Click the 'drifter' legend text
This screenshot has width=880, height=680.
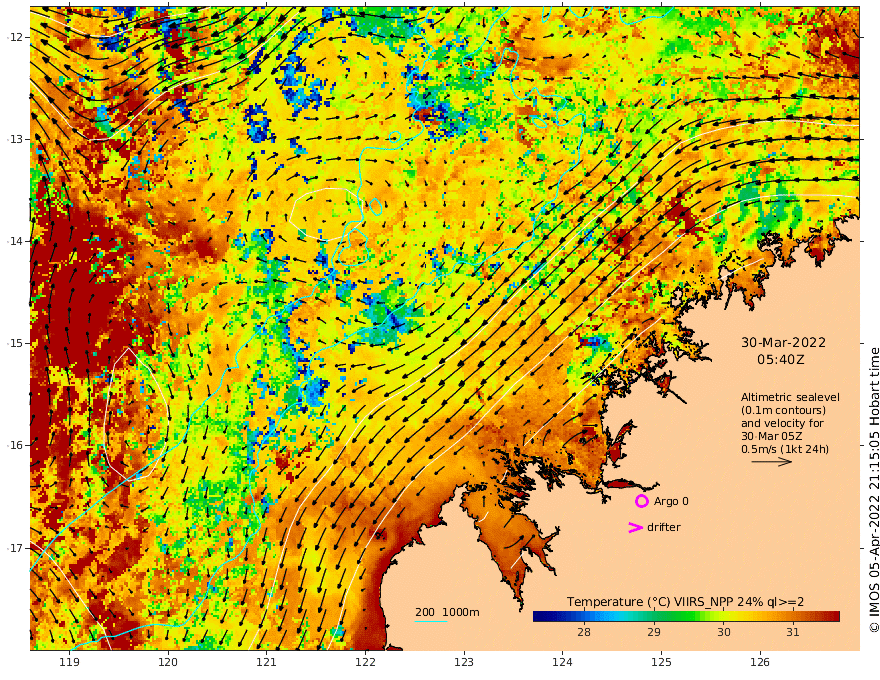664,527
